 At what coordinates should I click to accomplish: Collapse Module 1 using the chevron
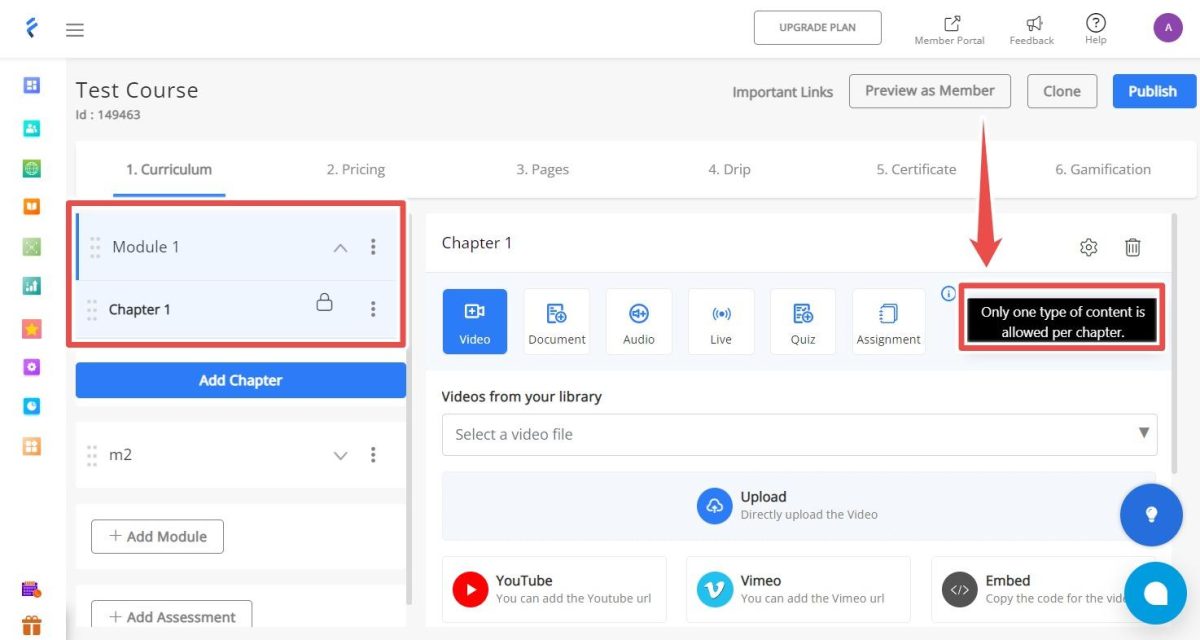click(340, 247)
